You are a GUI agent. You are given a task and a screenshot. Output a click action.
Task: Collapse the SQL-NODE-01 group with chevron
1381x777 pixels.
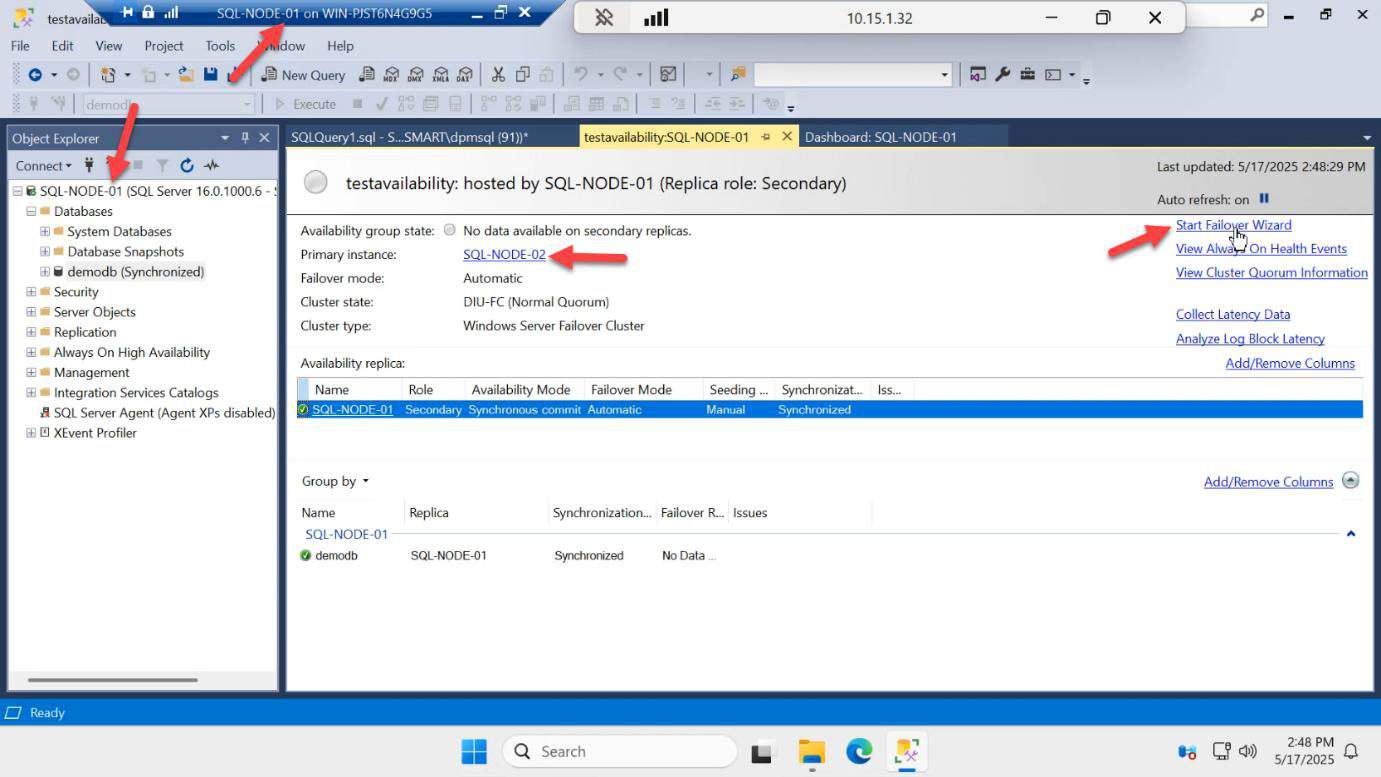point(1351,534)
